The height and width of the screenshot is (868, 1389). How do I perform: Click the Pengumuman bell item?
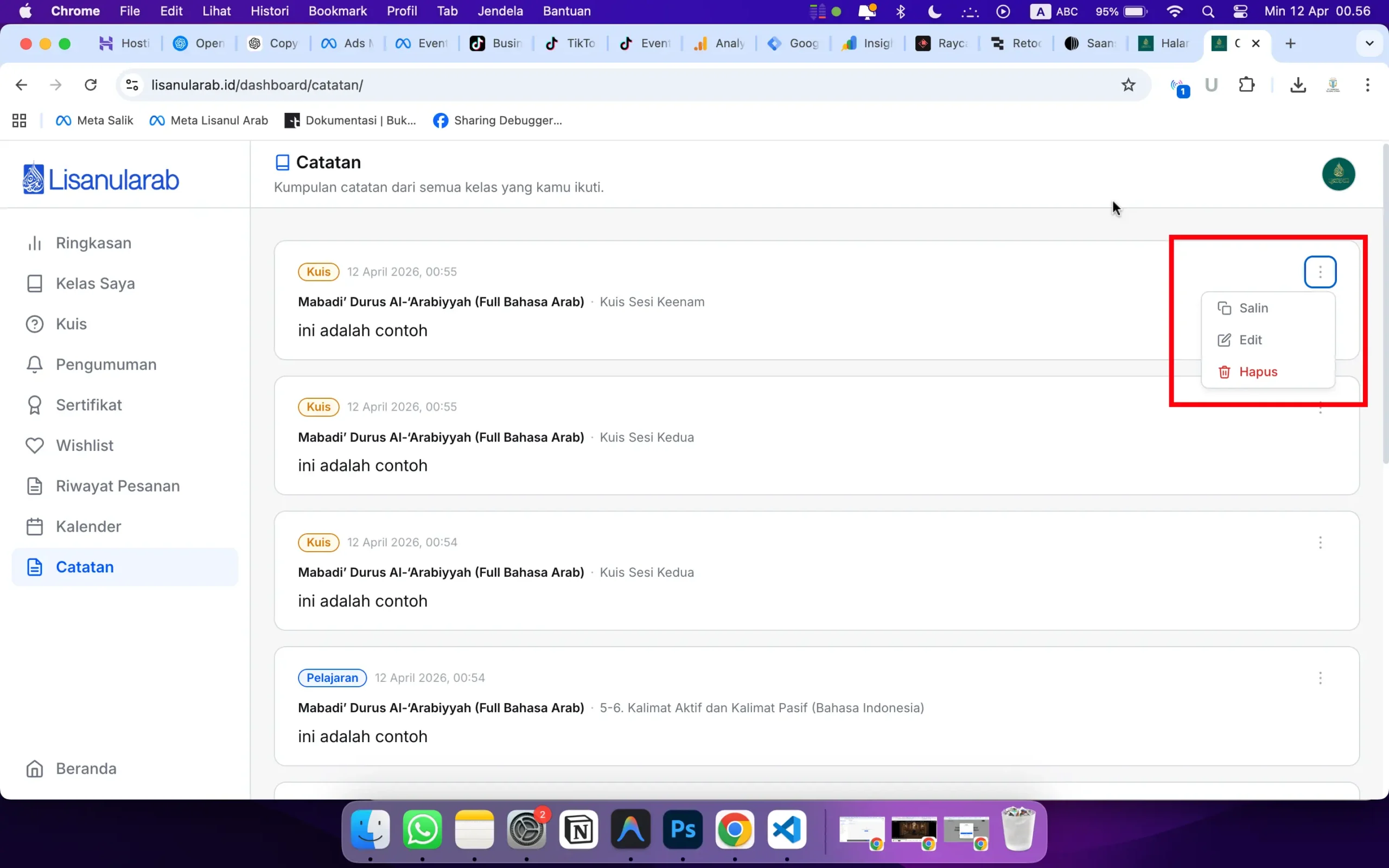pos(106,365)
